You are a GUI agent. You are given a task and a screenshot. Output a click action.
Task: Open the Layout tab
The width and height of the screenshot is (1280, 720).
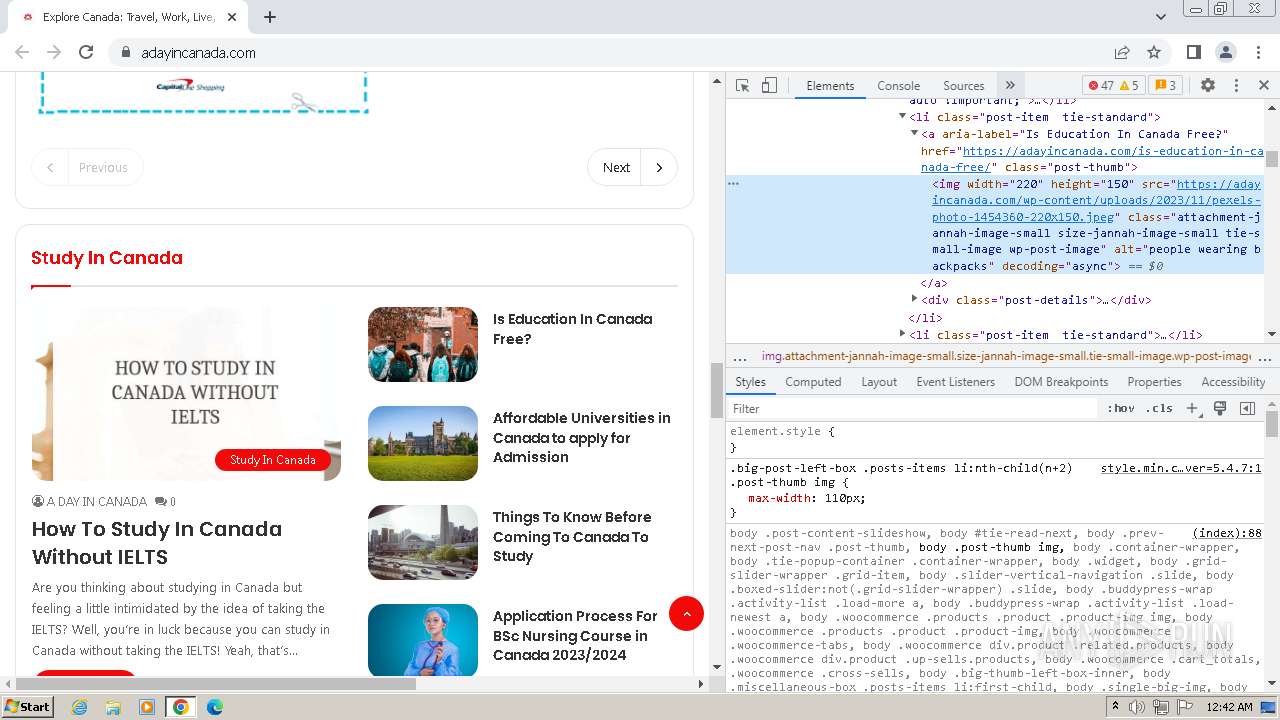pos(879,382)
